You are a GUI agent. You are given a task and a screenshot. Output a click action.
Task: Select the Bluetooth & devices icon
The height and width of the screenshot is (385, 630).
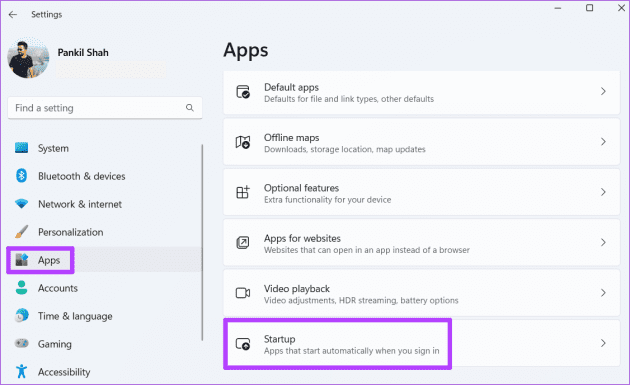[x=21, y=176]
